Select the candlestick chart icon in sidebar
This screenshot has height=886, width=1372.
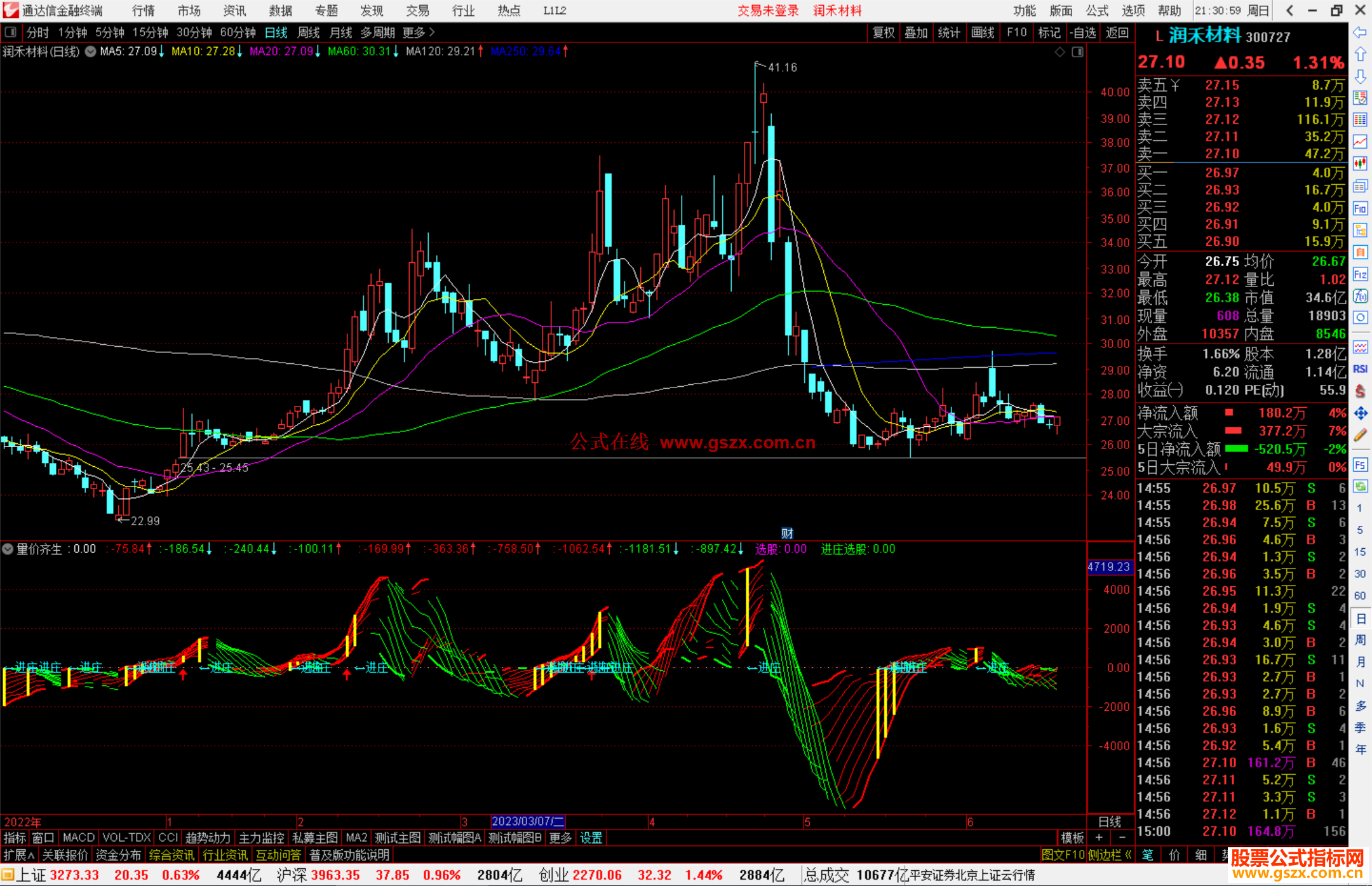(1360, 164)
